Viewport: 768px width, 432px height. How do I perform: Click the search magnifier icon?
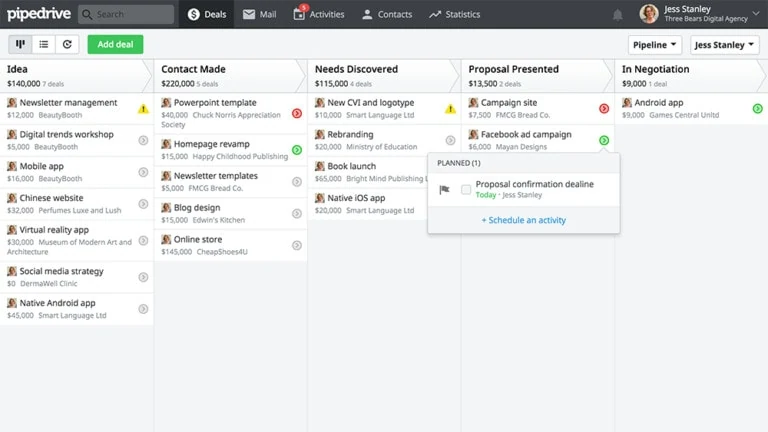(x=87, y=14)
